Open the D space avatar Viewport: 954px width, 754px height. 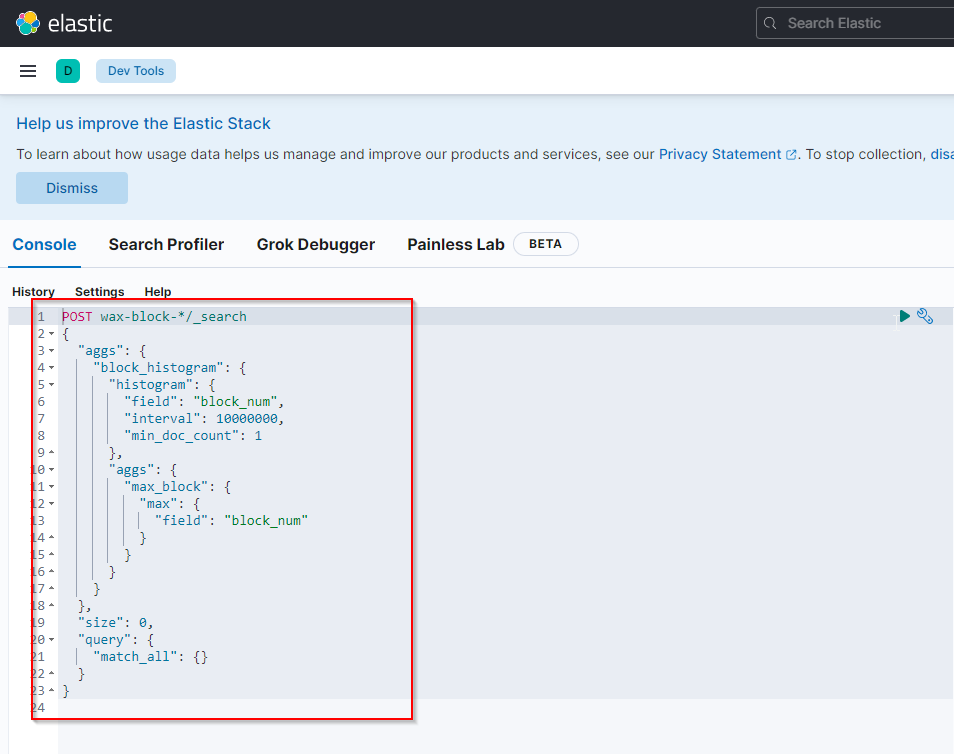68,71
